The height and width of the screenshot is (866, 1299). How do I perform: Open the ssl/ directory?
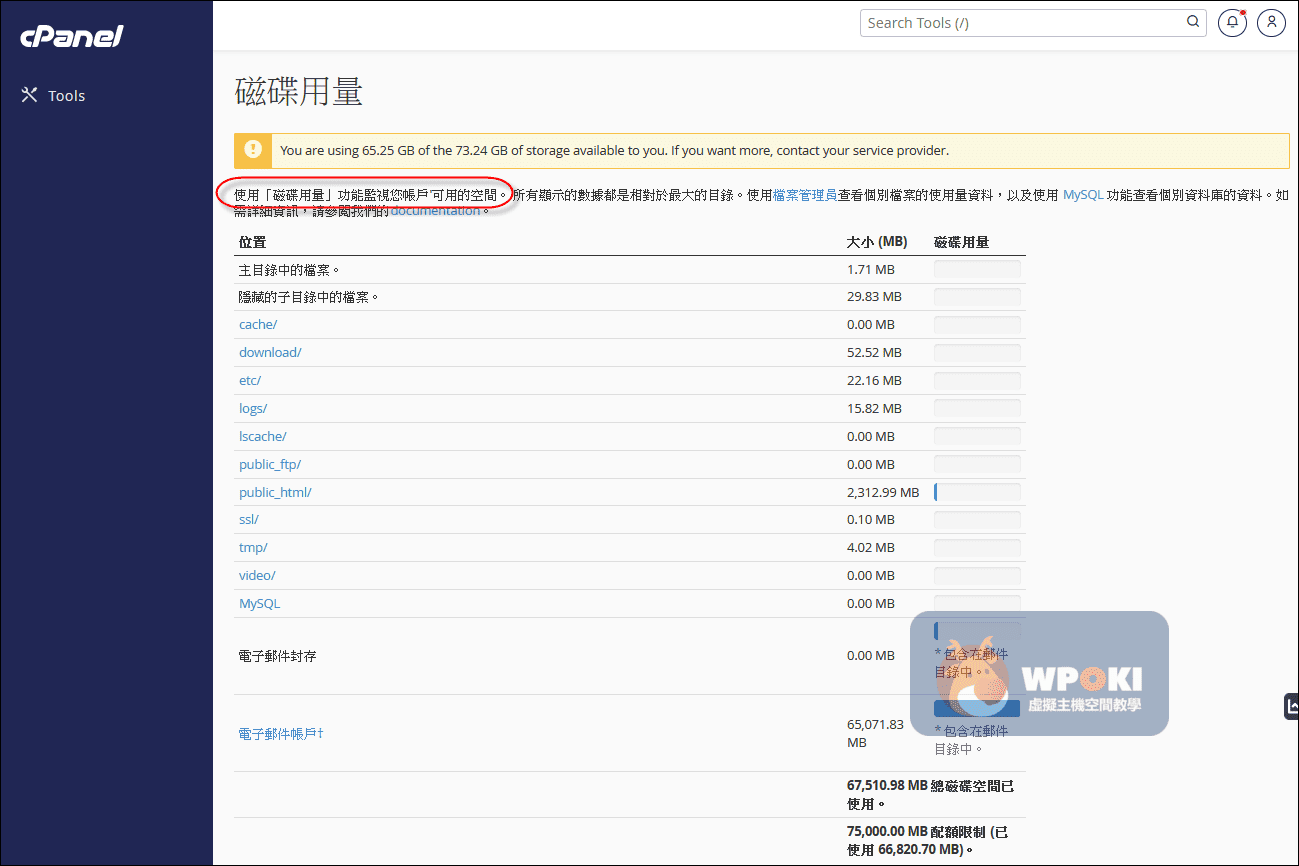coord(249,520)
